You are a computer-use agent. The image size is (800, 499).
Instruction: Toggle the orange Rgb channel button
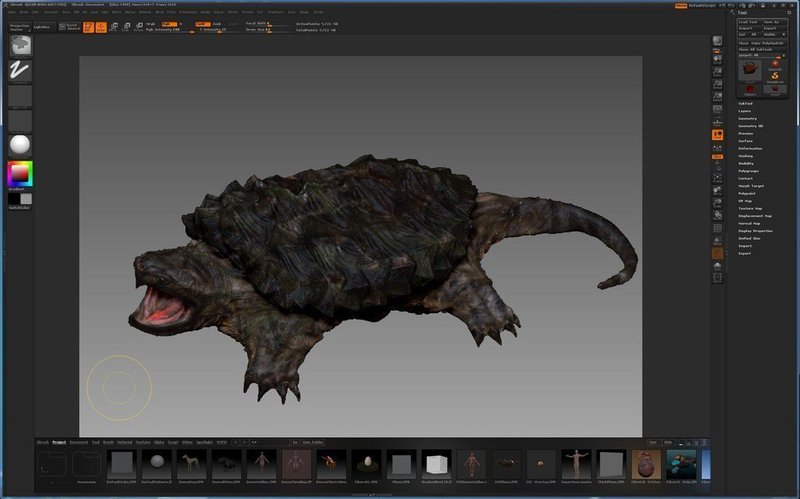(x=169, y=24)
